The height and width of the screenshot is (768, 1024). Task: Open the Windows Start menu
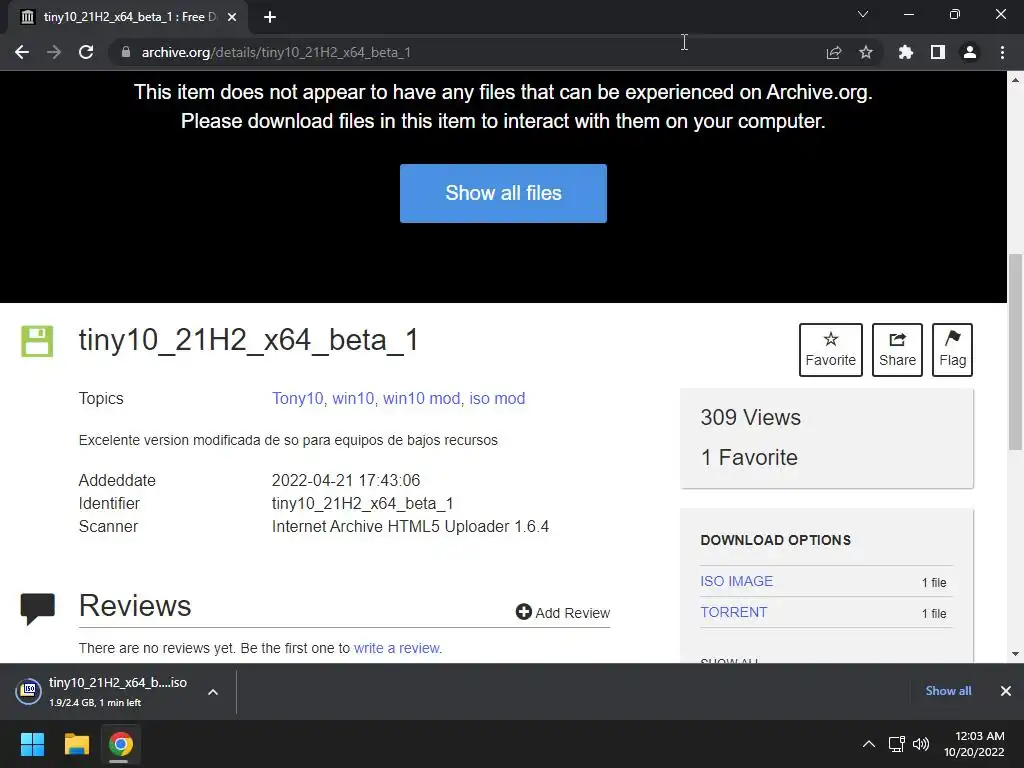(x=32, y=744)
